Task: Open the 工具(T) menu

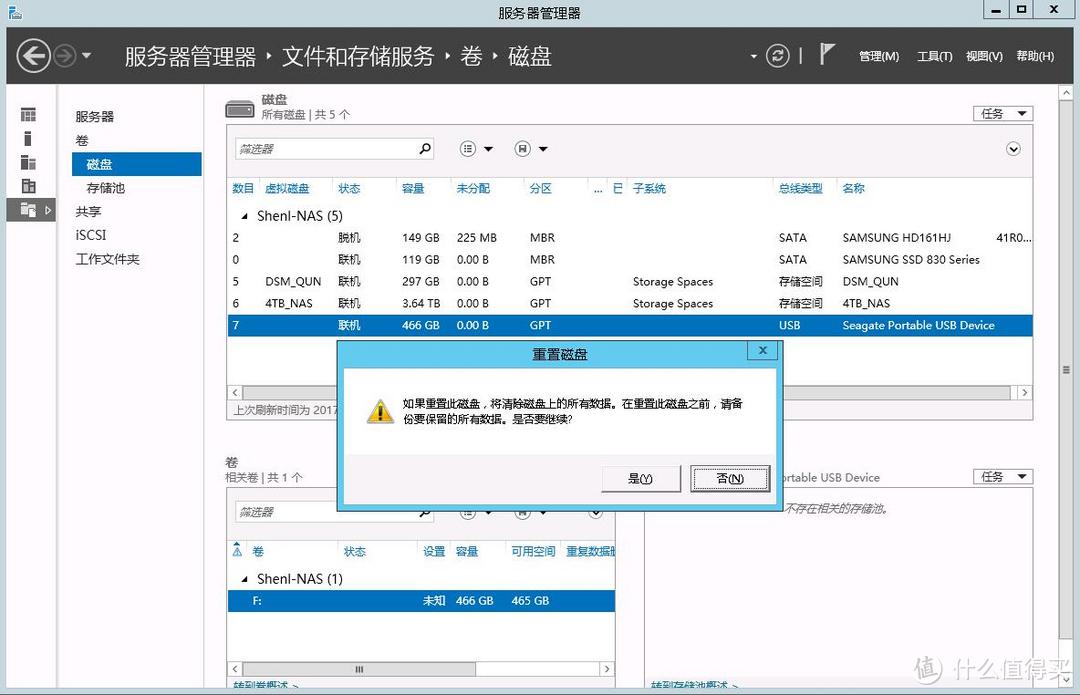Action: point(934,57)
